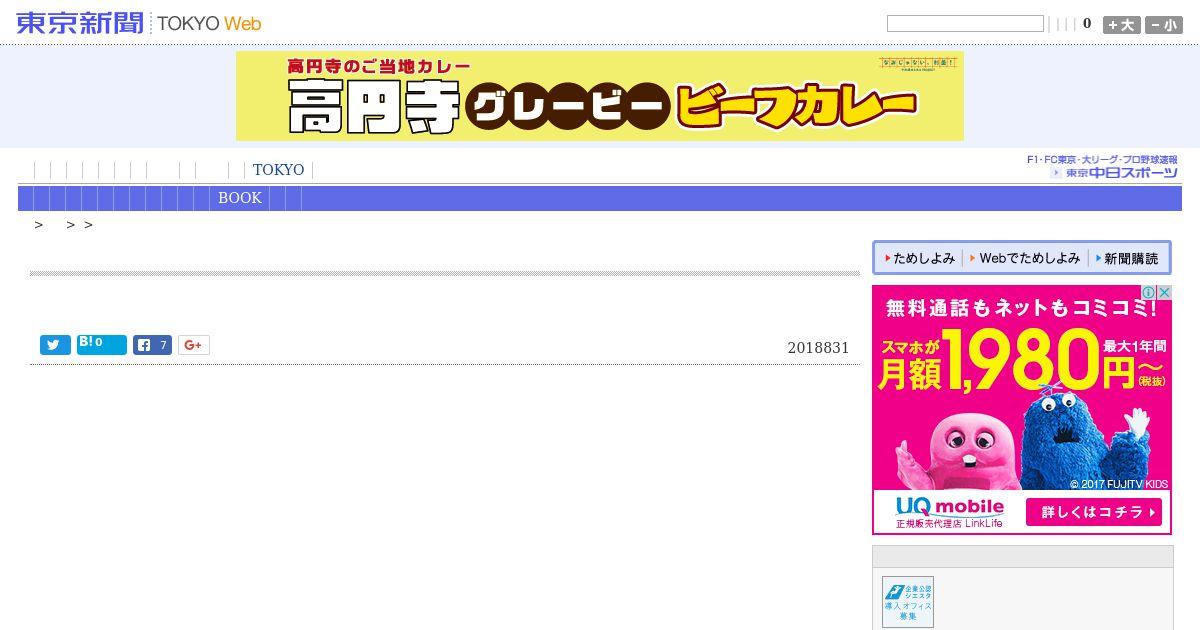Increase font size with the 大 button
Screen dimensions: 1200x630
(1121, 25)
